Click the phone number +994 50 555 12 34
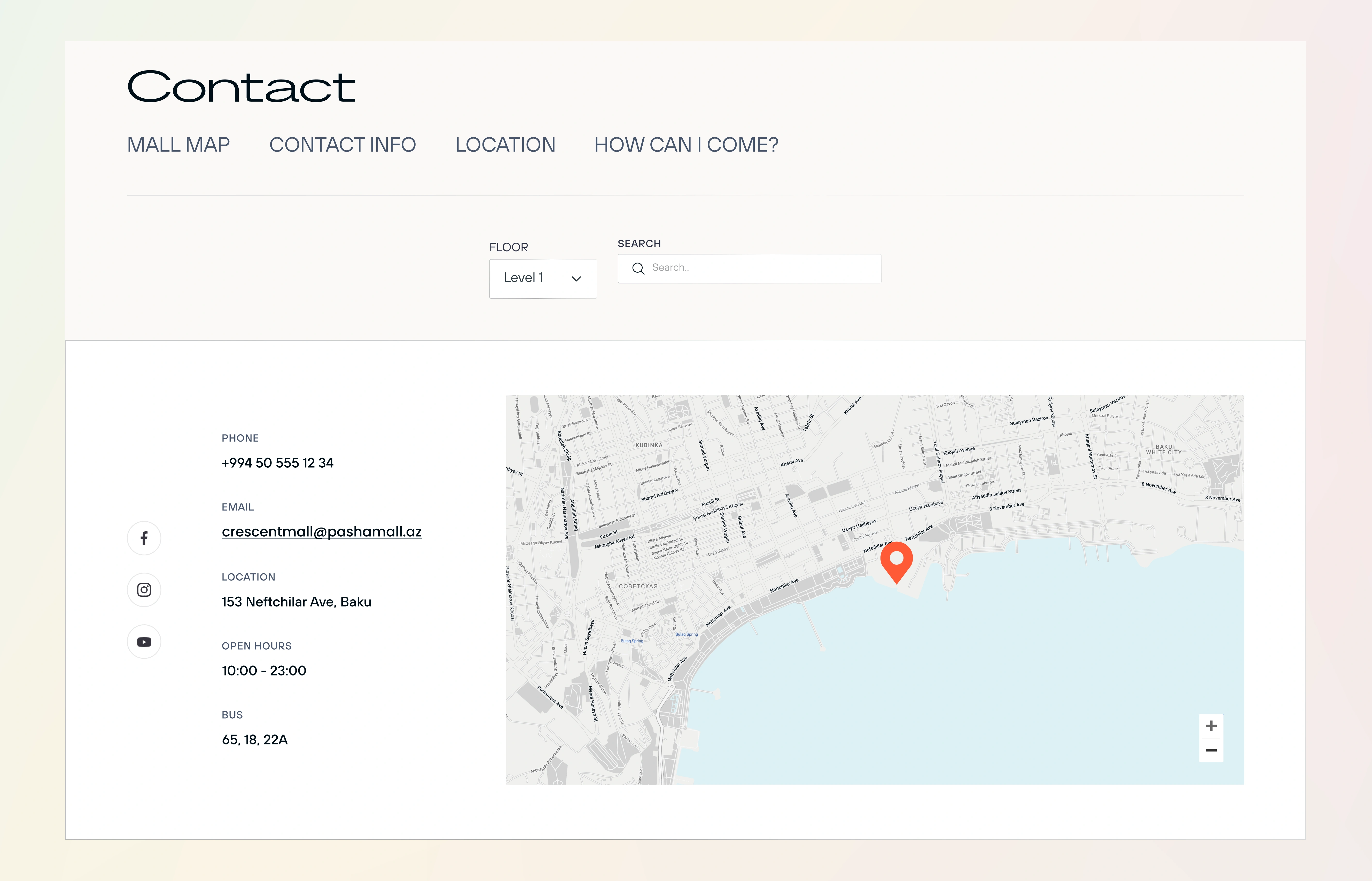Image resolution: width=1372 pixels, height=881 pixels. pos(277,463)
